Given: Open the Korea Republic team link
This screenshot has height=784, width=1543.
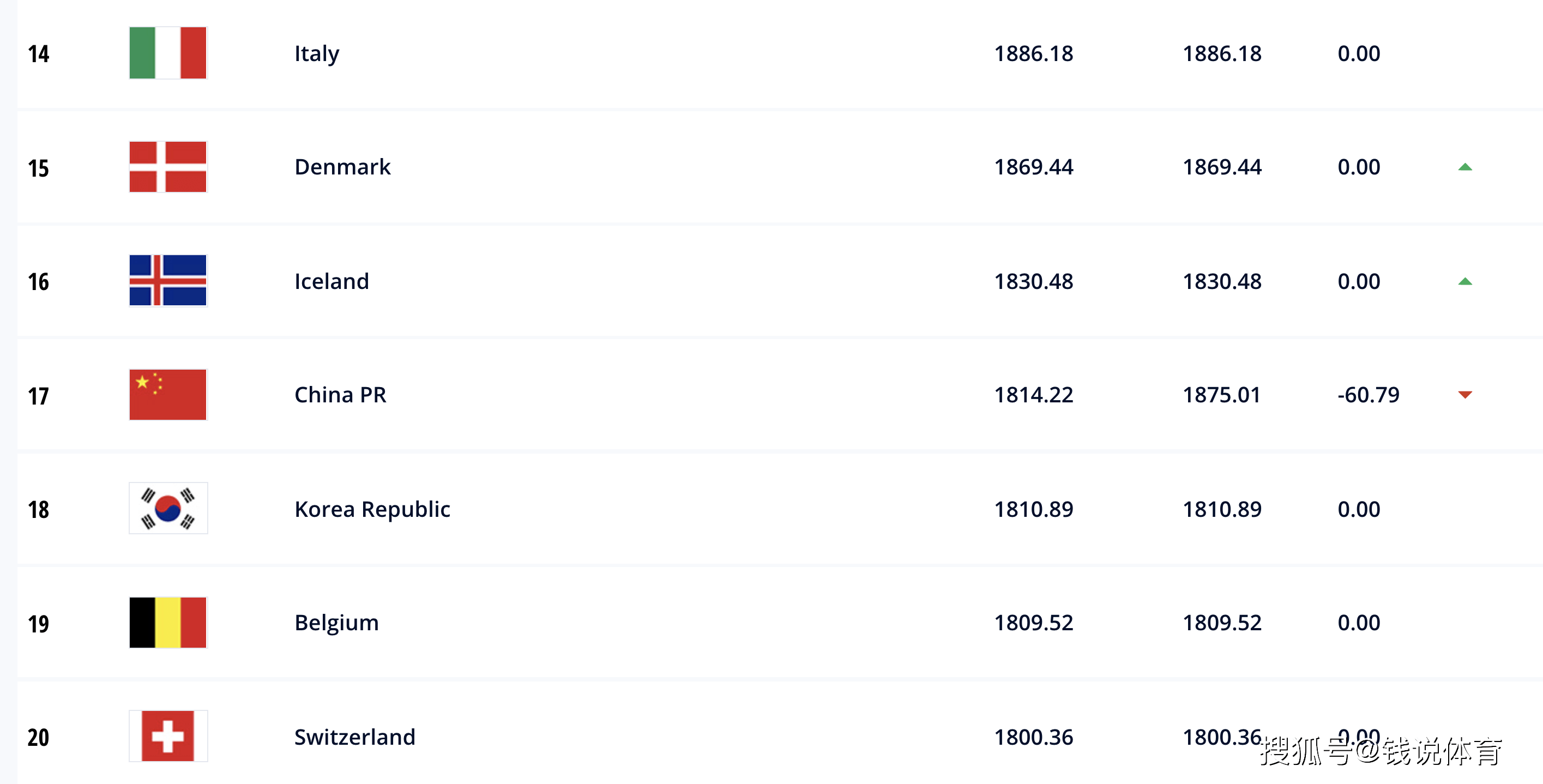Looking at the screenshot, I should (372, 509).
